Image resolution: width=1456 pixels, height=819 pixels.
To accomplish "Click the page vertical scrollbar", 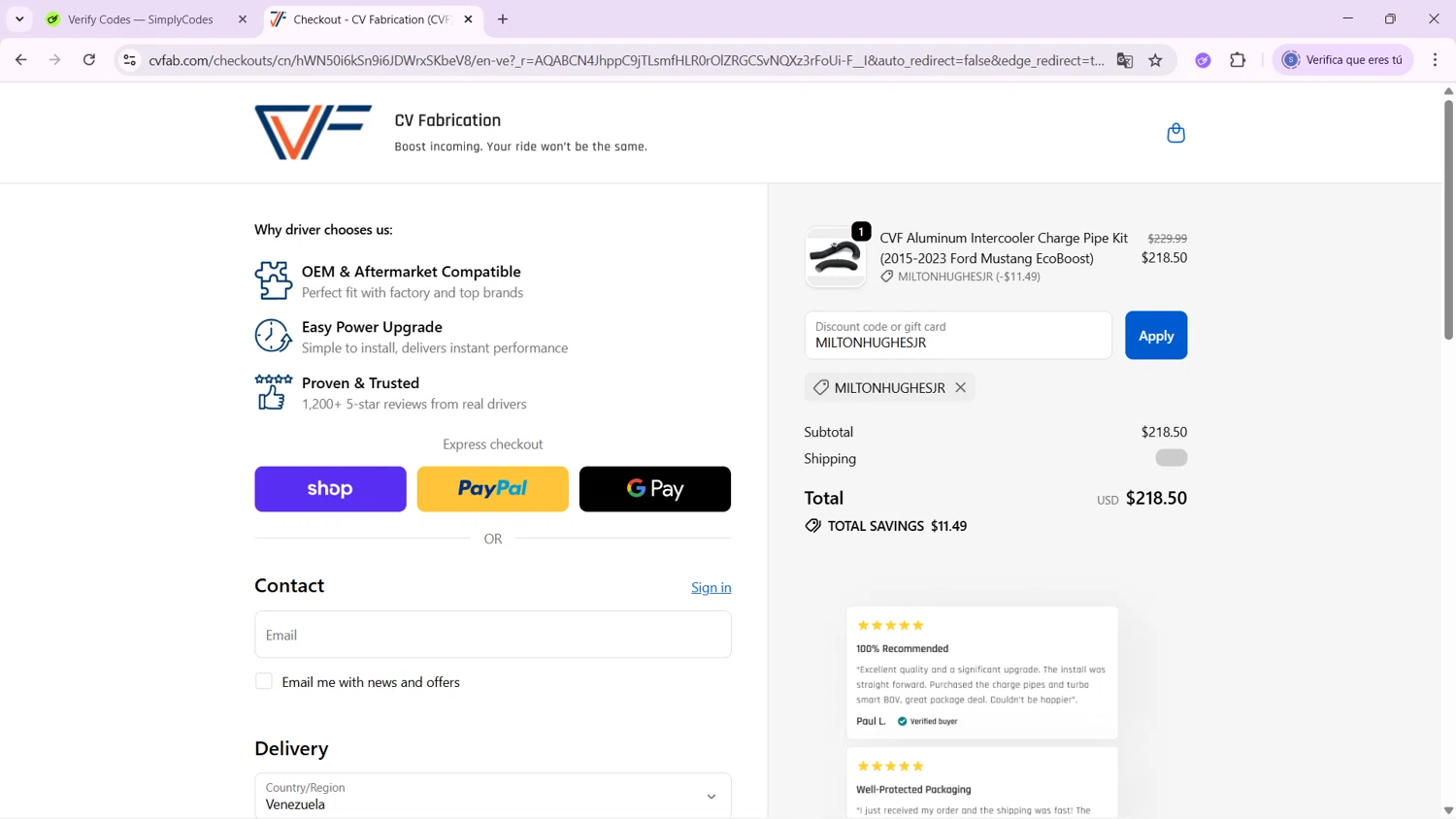I will click(1448, 219).
